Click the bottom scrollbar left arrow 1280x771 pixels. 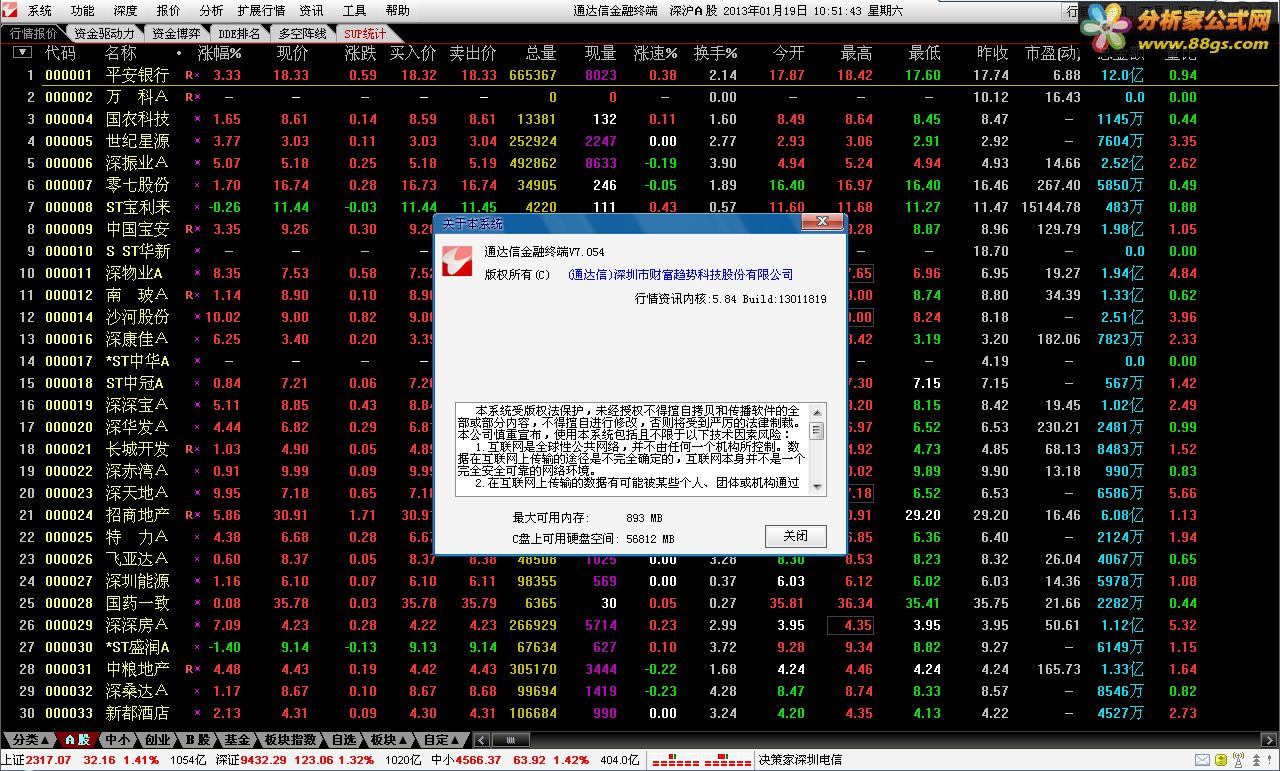pos(480,741)
